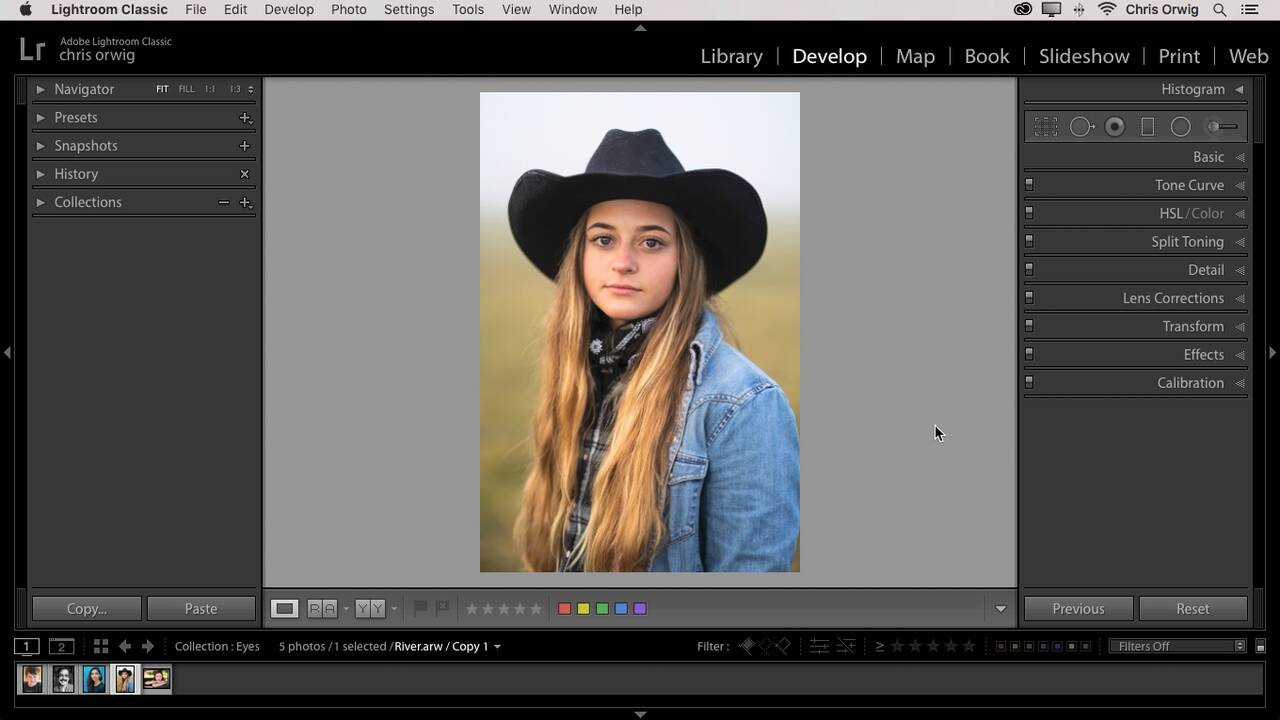Image resolution: width=1280 pixels, height=720 pixels.
Task: Filter by edited photos icon
Action: (x=819, y=646)
